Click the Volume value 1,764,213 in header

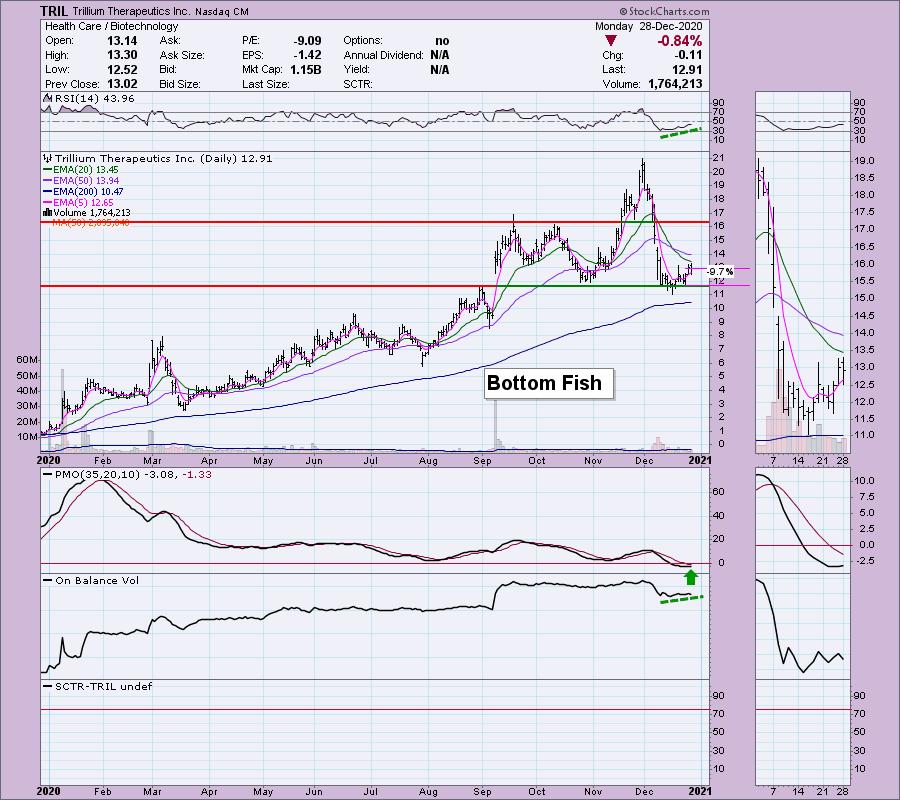click(x=675, y=84)
